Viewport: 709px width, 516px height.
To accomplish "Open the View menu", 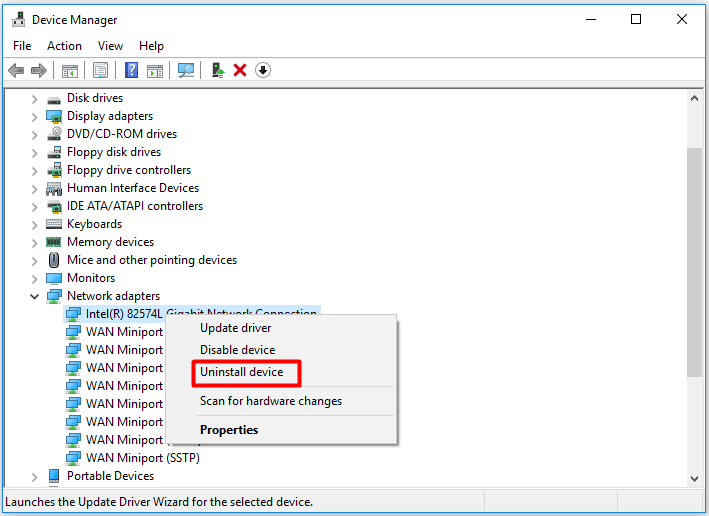I will point(110,46).
